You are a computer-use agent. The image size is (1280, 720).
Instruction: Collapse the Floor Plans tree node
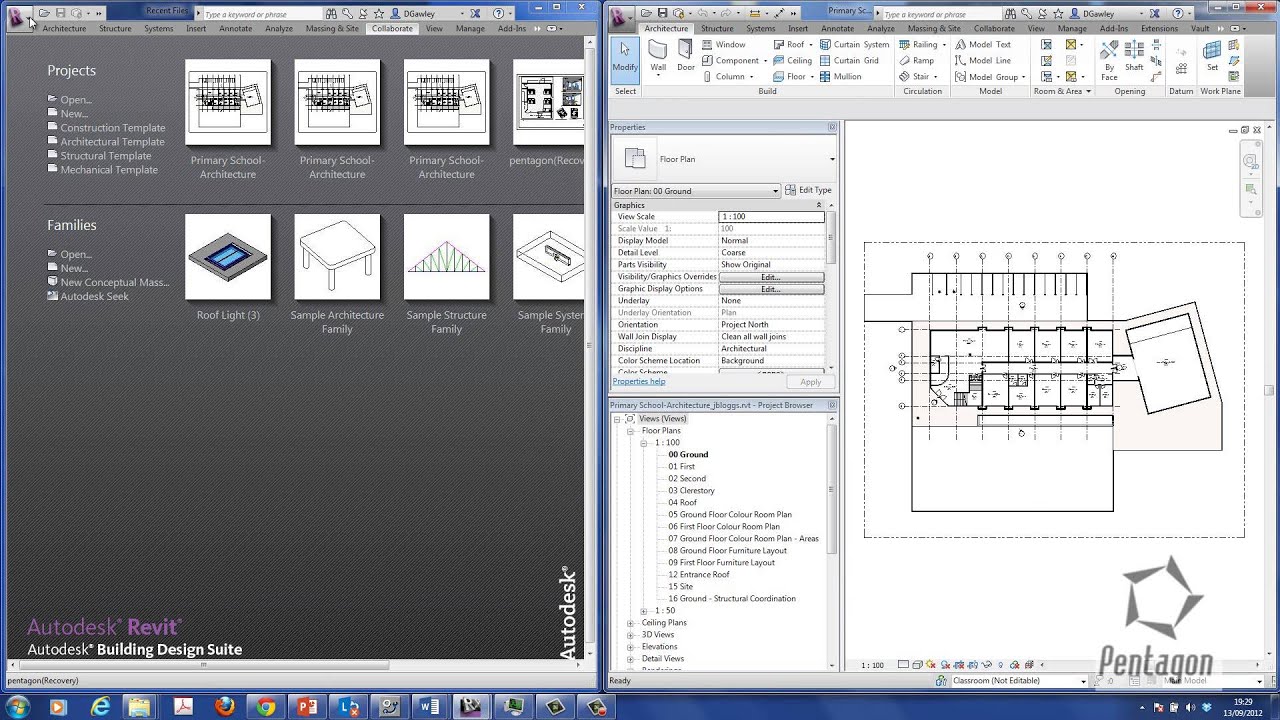pos(632,431)
